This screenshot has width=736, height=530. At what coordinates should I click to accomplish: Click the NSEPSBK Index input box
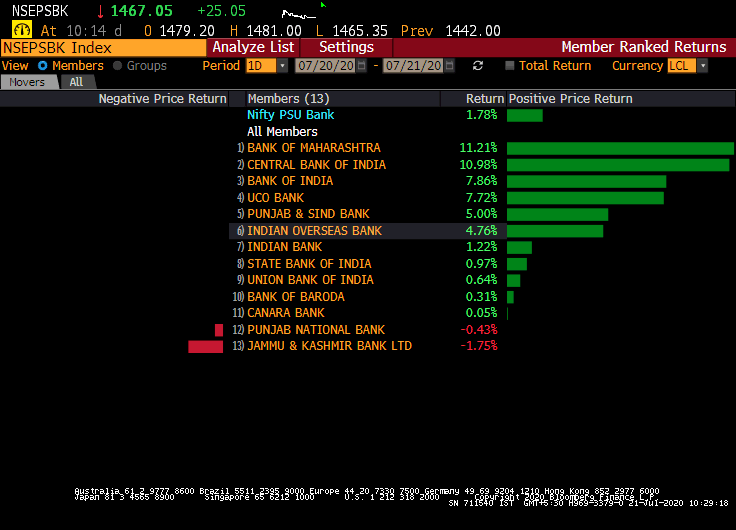click(103, 47)
